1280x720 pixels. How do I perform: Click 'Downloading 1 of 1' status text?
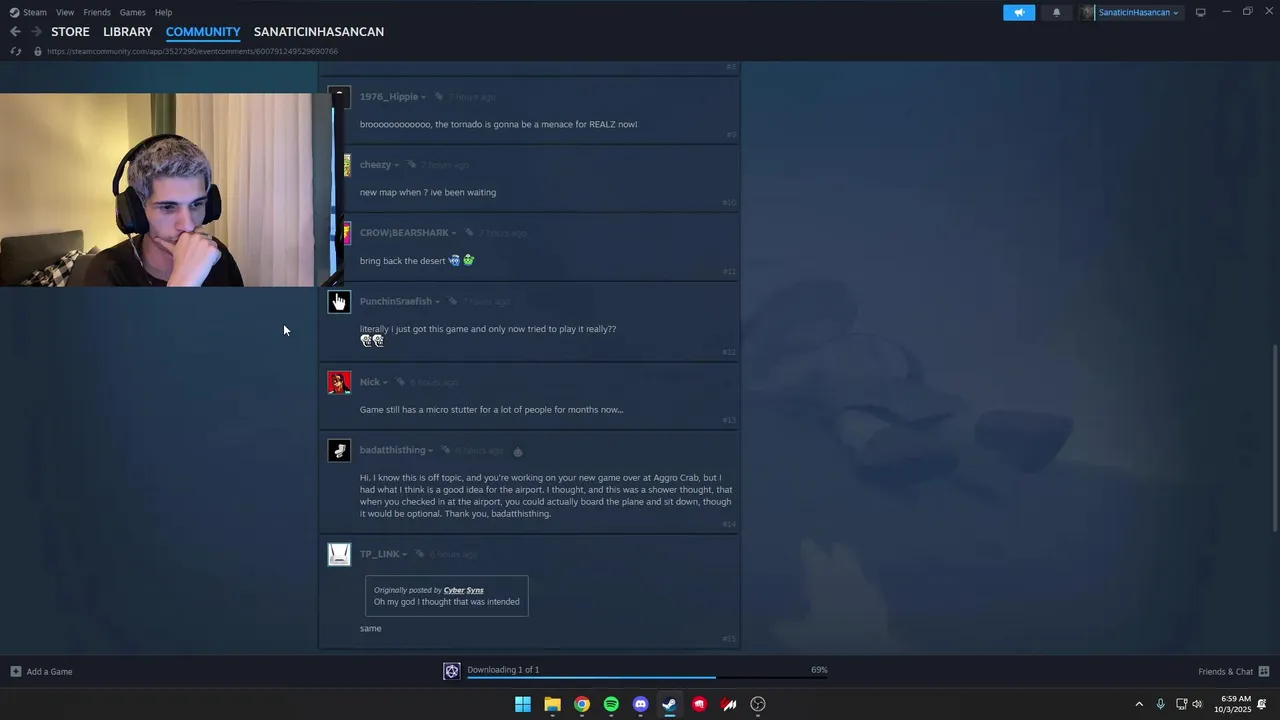(503, 669)
